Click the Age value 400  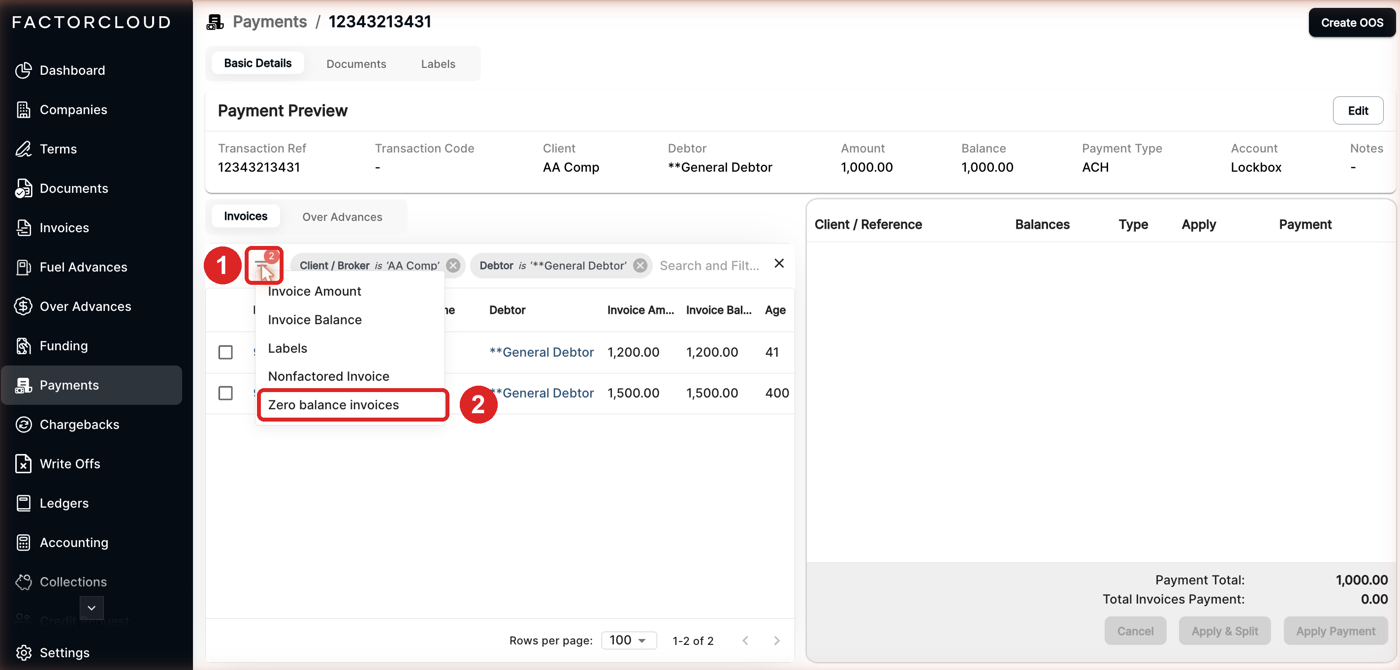pyautogui.click(x=777, y=393)
